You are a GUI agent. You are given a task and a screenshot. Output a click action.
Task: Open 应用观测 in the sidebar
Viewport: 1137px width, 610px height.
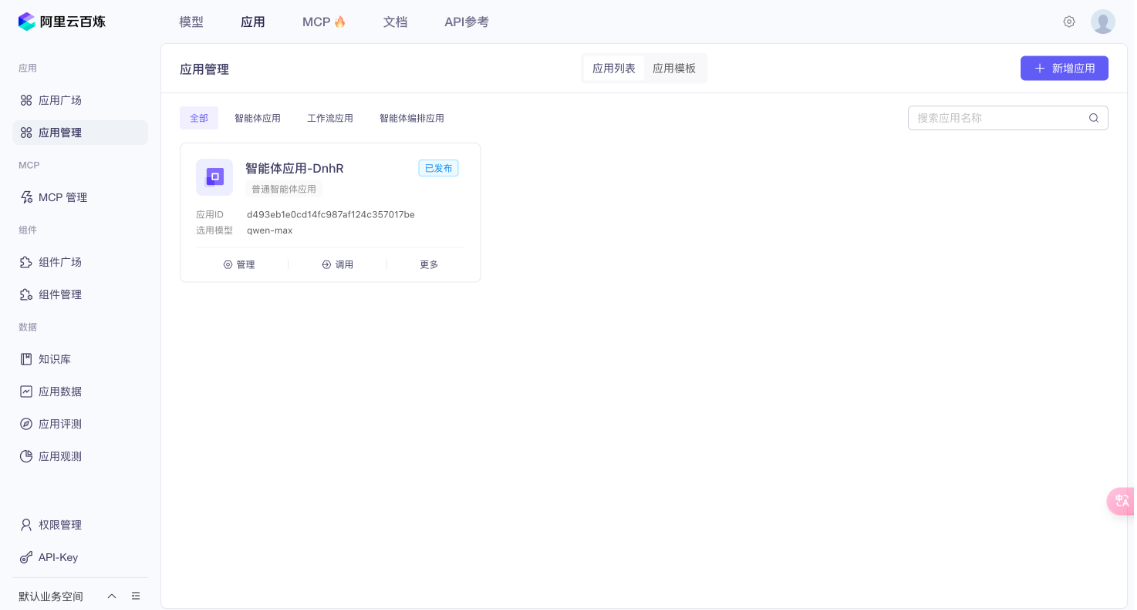pos(59,456)
